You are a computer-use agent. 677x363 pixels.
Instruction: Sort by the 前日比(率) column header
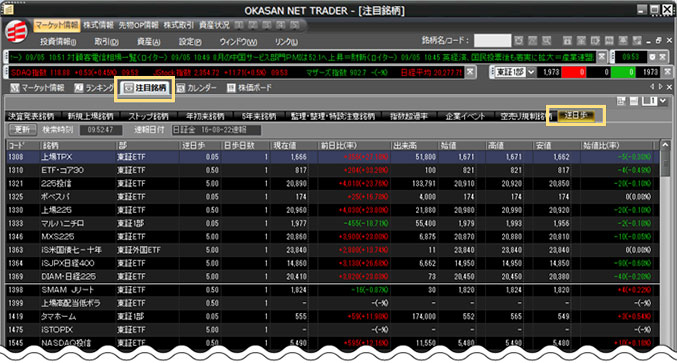(354, 145)
